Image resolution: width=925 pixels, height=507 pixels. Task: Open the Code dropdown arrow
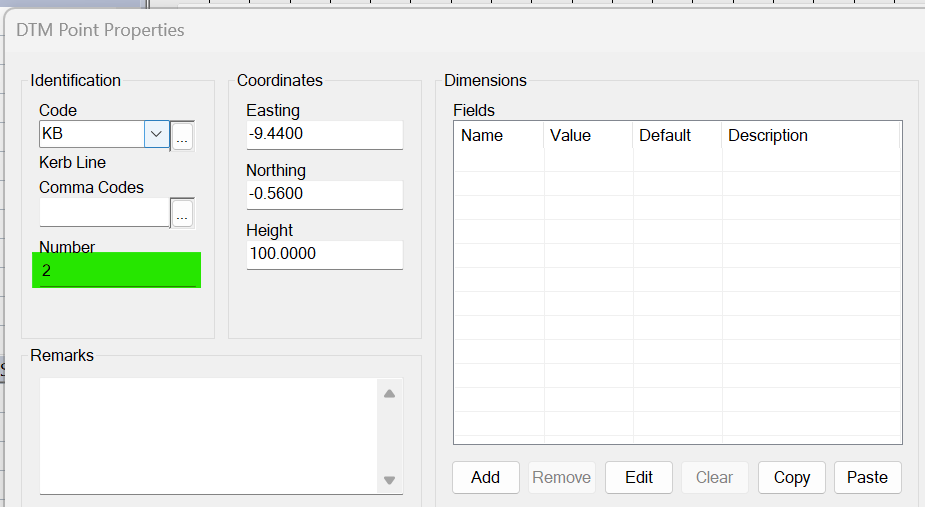(156, 134)
